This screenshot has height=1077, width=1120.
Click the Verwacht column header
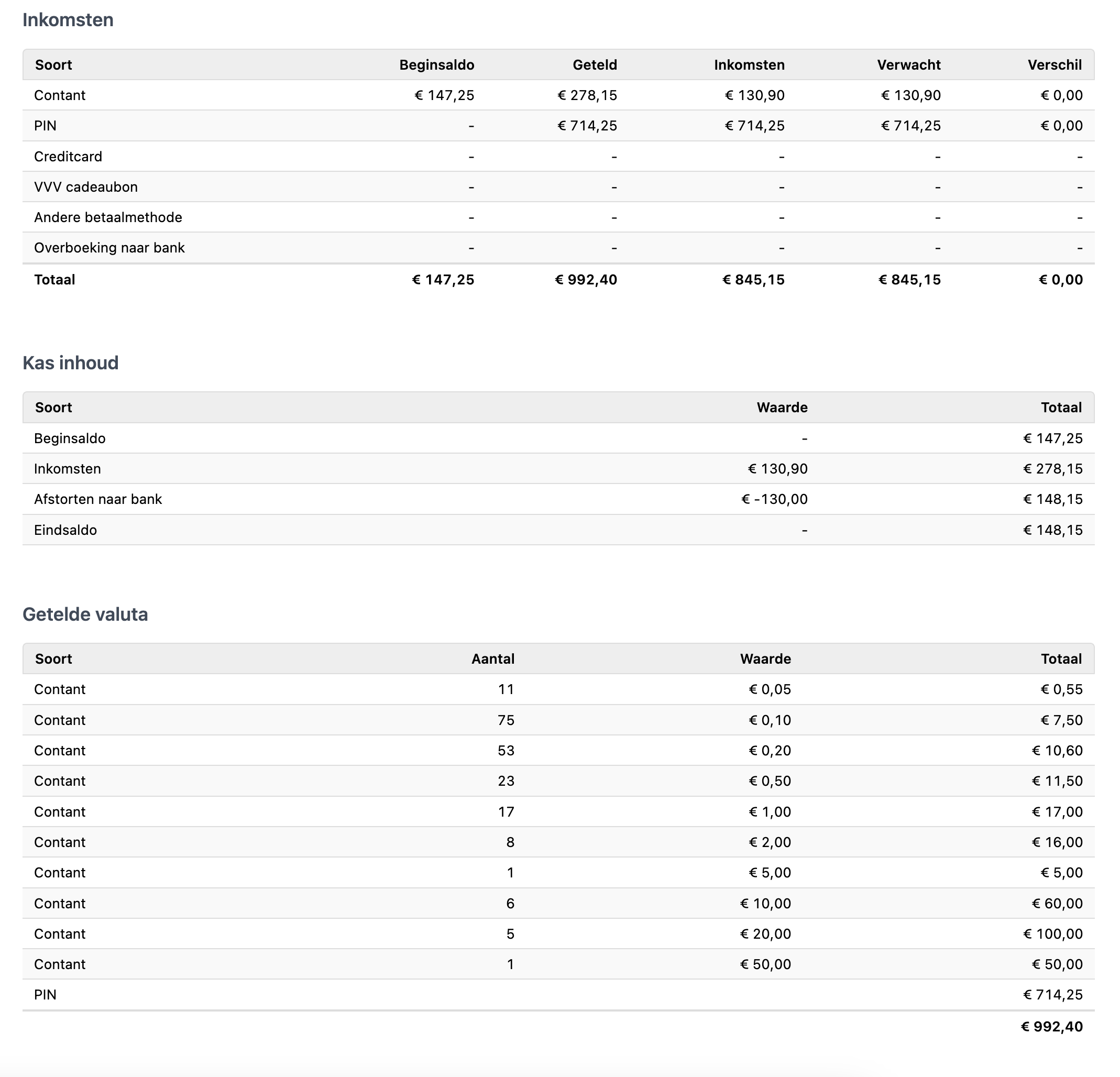click(908, 64)
